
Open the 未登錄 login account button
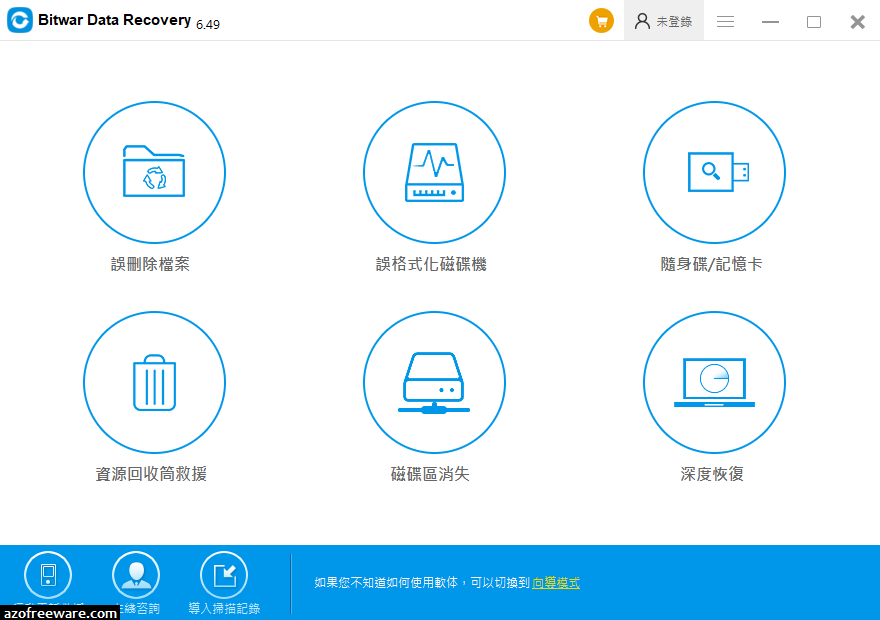(663, 21)
